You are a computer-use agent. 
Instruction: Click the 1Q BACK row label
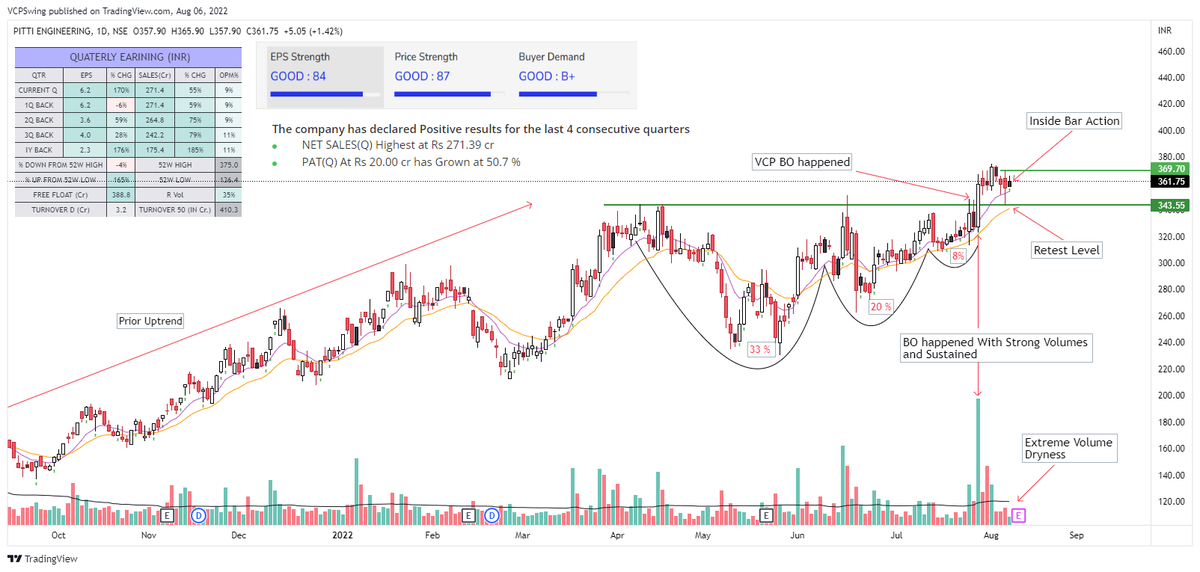37,104
